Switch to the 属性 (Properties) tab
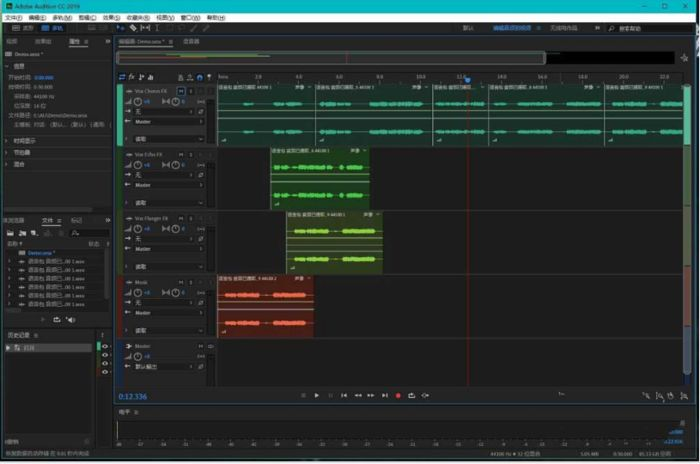The height and width of the screenshot is (464, 700). (x=74, y=42)
